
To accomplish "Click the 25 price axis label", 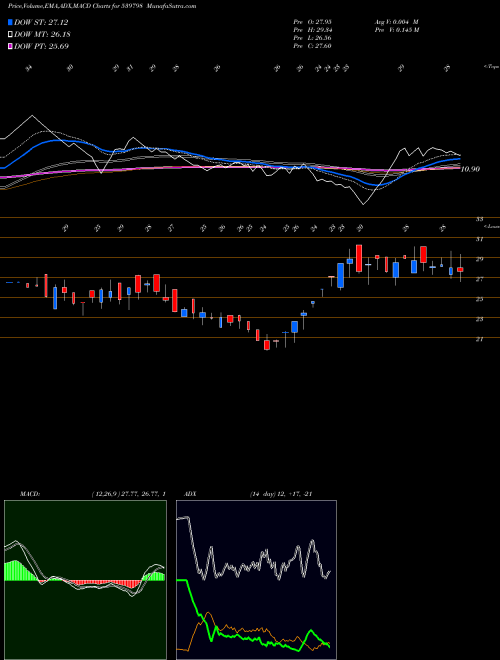I will pos(479,299).
